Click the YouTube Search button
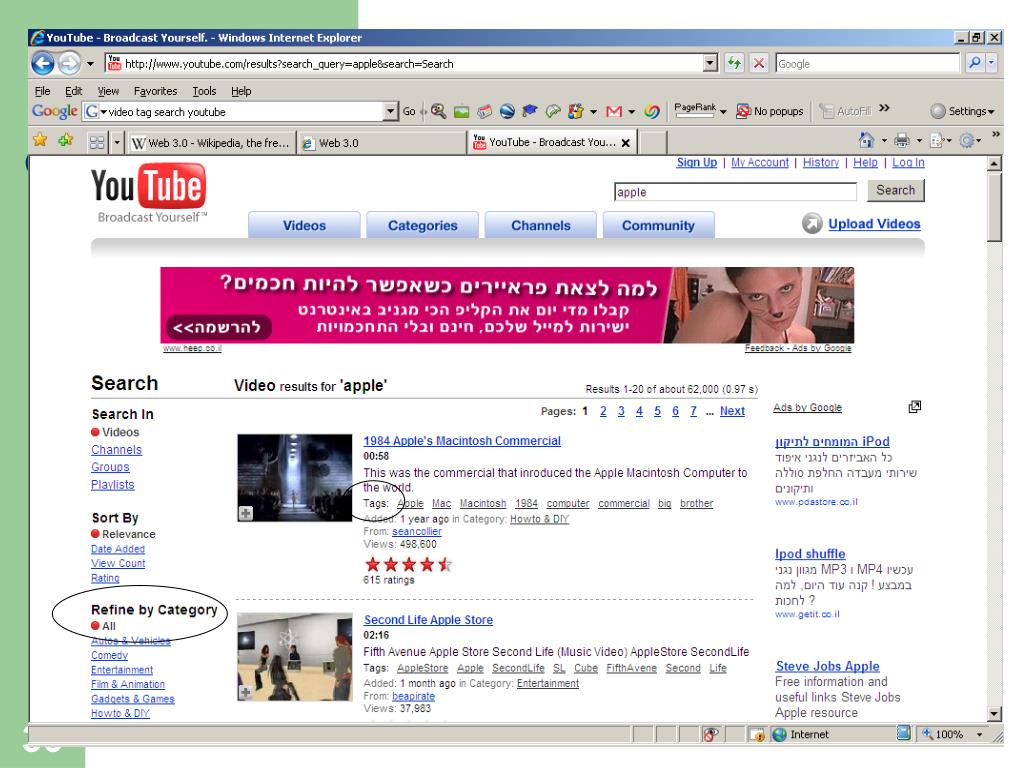Screen dimensions: 1024x768 tap(895, 190)
